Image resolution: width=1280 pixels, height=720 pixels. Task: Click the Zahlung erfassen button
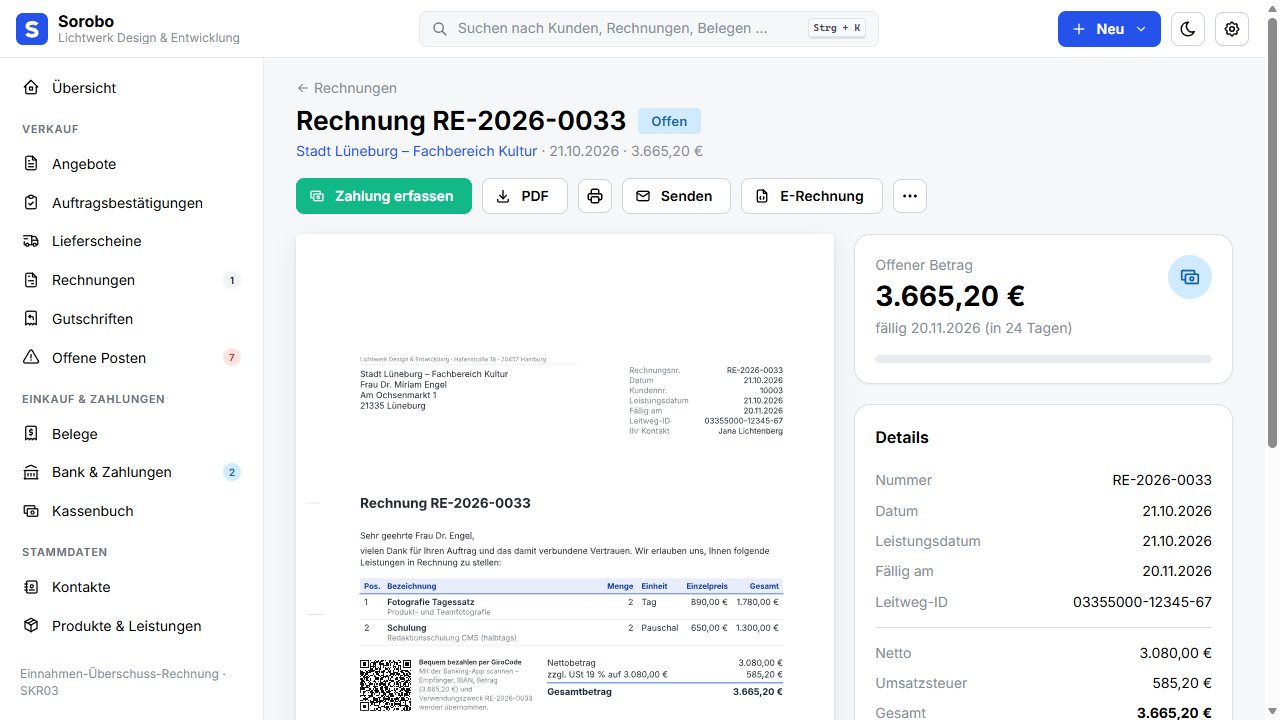coord(383,196)
